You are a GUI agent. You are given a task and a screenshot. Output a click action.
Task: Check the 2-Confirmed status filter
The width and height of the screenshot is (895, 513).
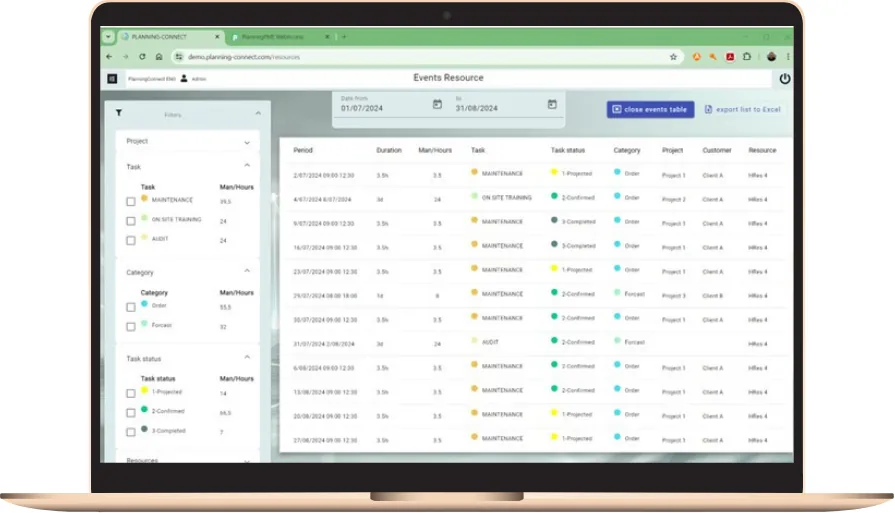point(131,413)
